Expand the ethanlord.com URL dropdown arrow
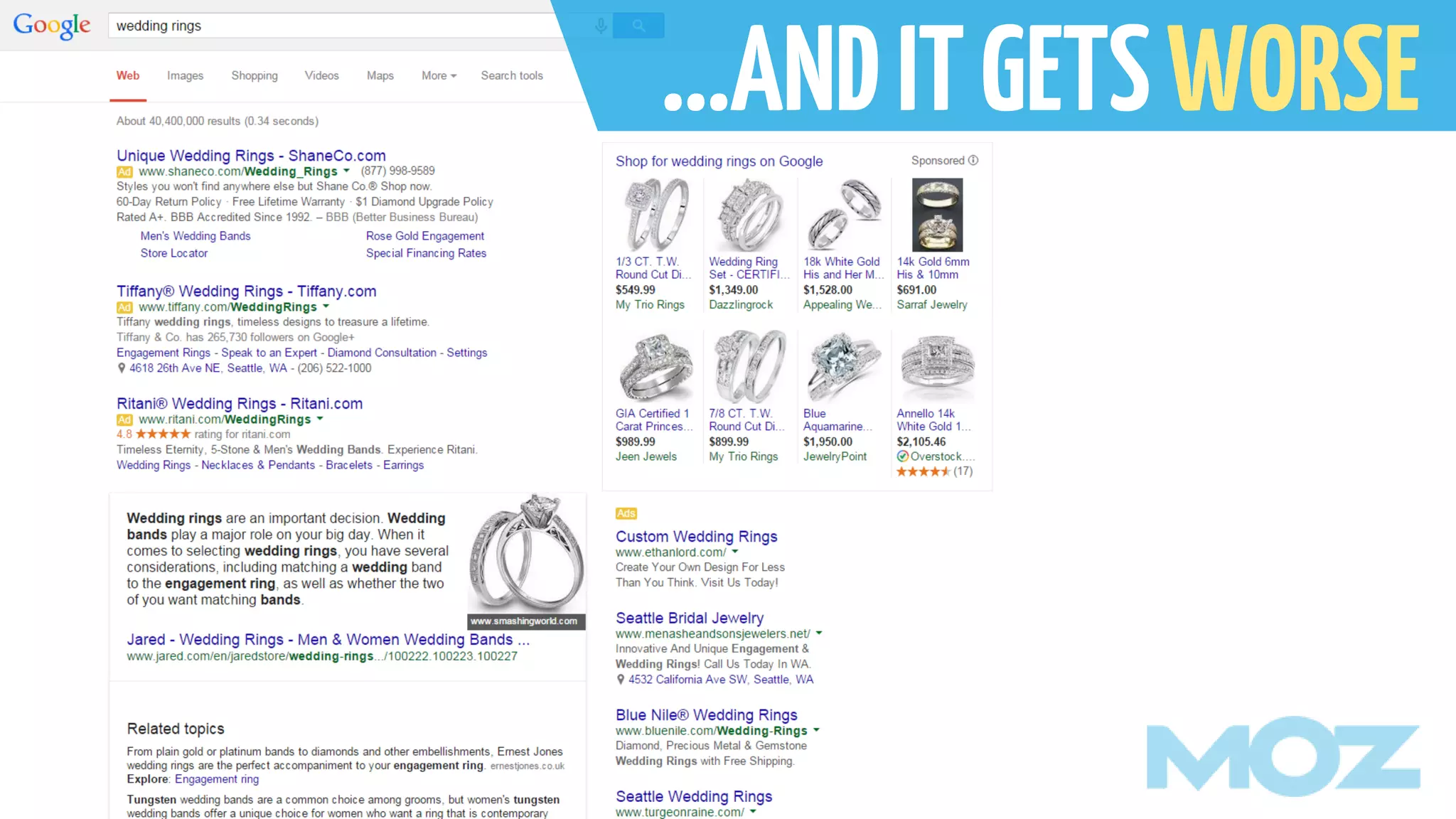 (x=735, y=552)
